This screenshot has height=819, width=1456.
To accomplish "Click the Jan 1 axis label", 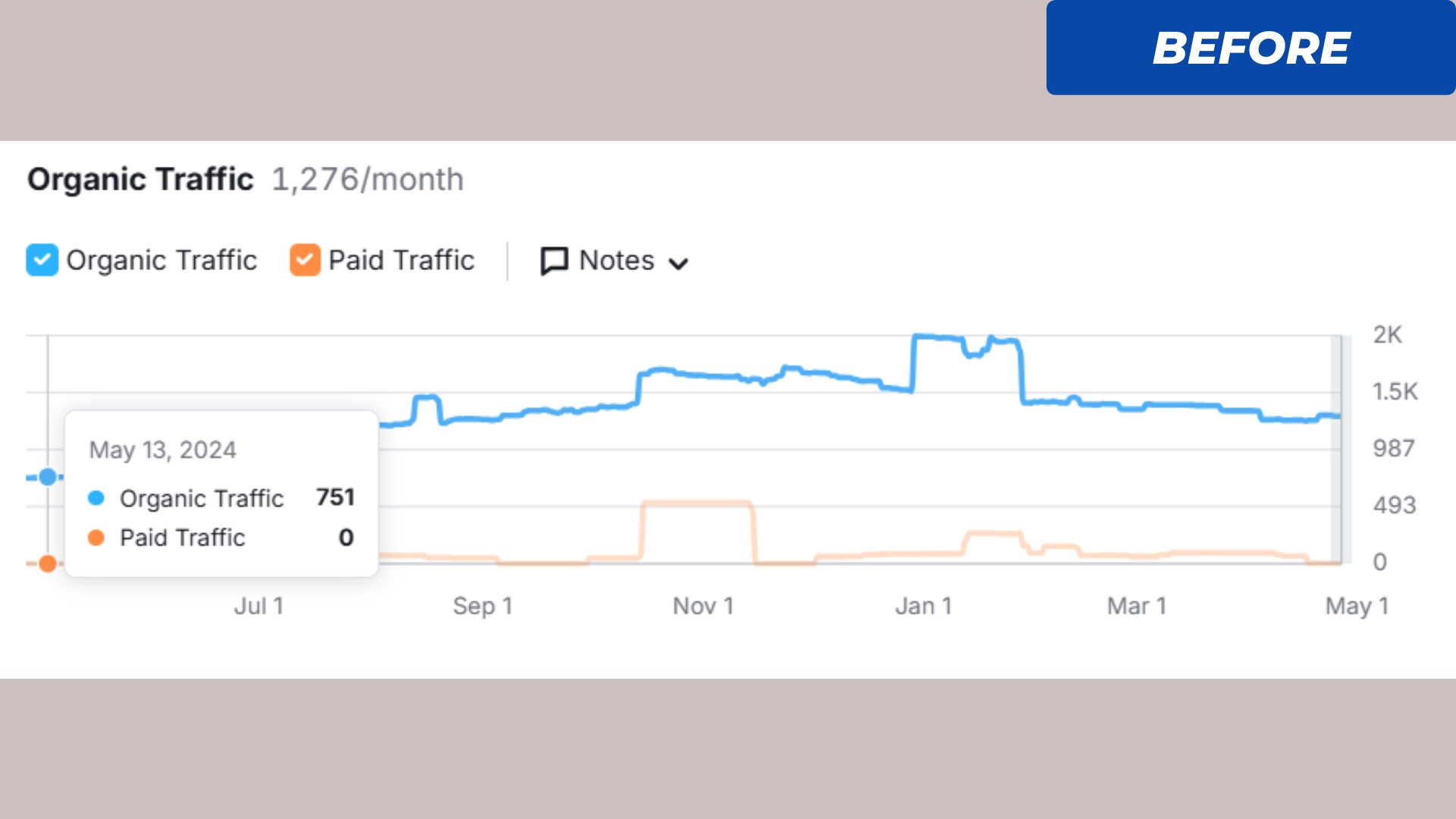I will [x=923, y=606].
